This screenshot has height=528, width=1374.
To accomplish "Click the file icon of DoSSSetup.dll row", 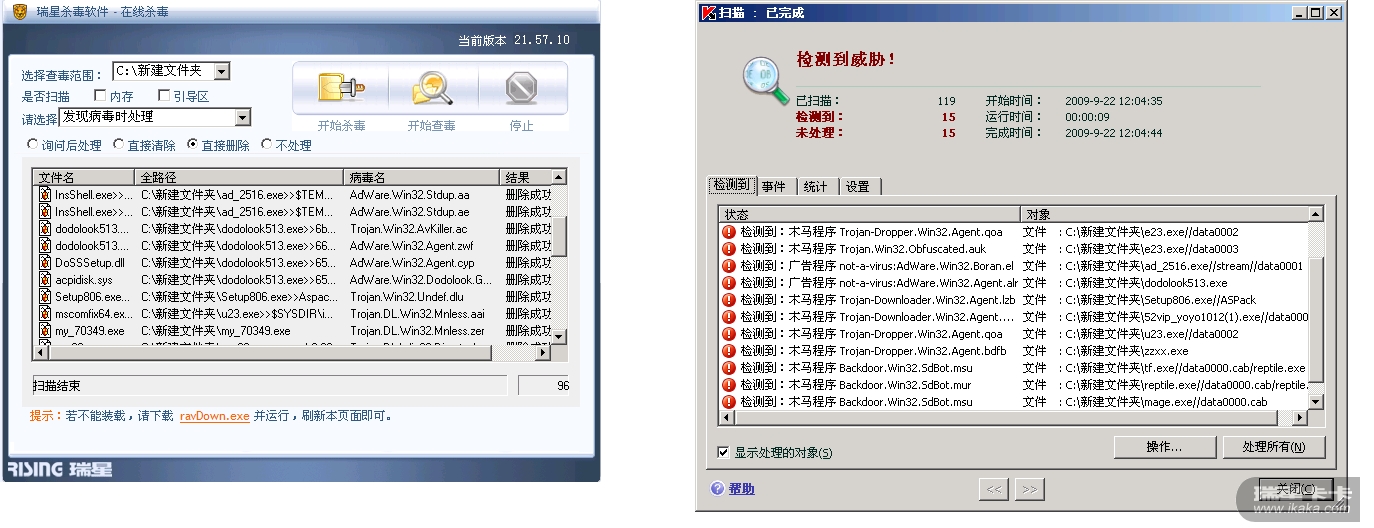I will pos(45,263).
